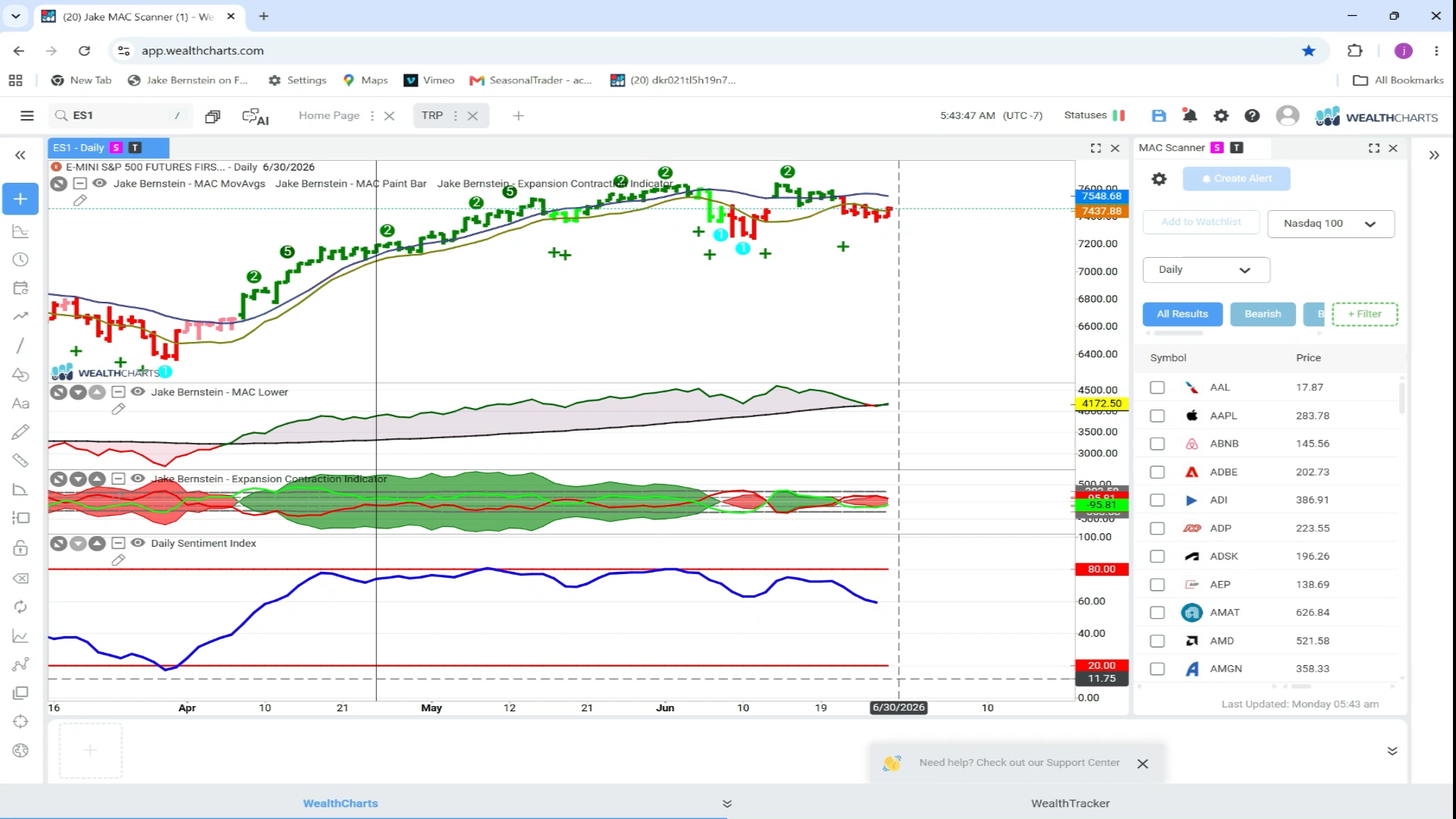Open MAC Scanner settings gear

[1159, 179]
